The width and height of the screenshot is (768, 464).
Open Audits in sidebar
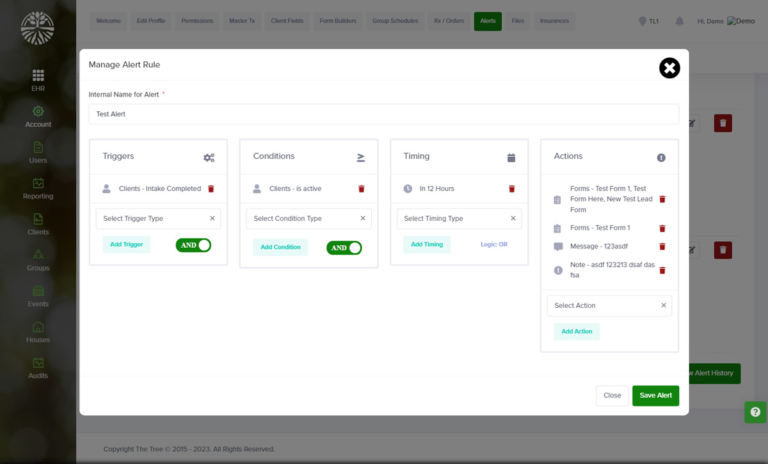pyautogui.click(x=38, y=367)
